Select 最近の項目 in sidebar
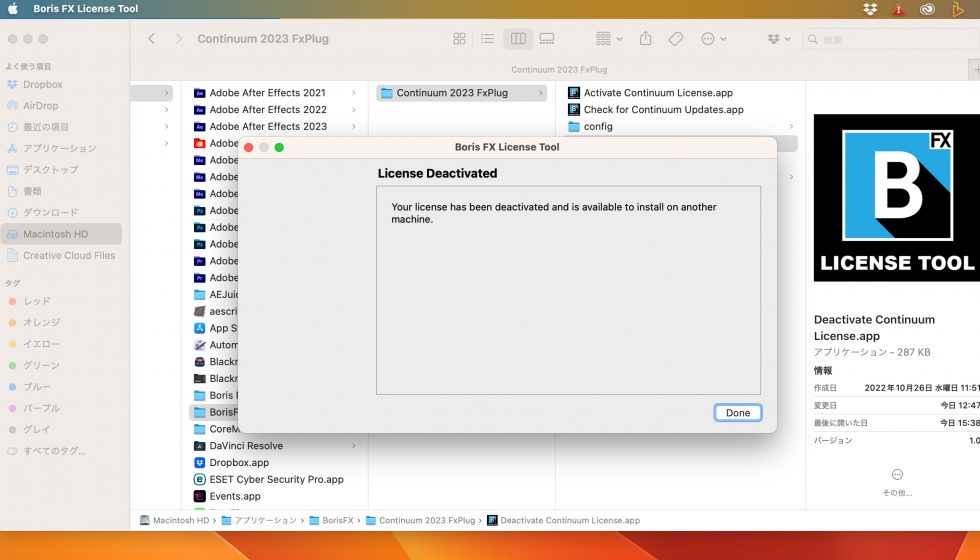This screenshot has height=560, width=980. (61, 127)
